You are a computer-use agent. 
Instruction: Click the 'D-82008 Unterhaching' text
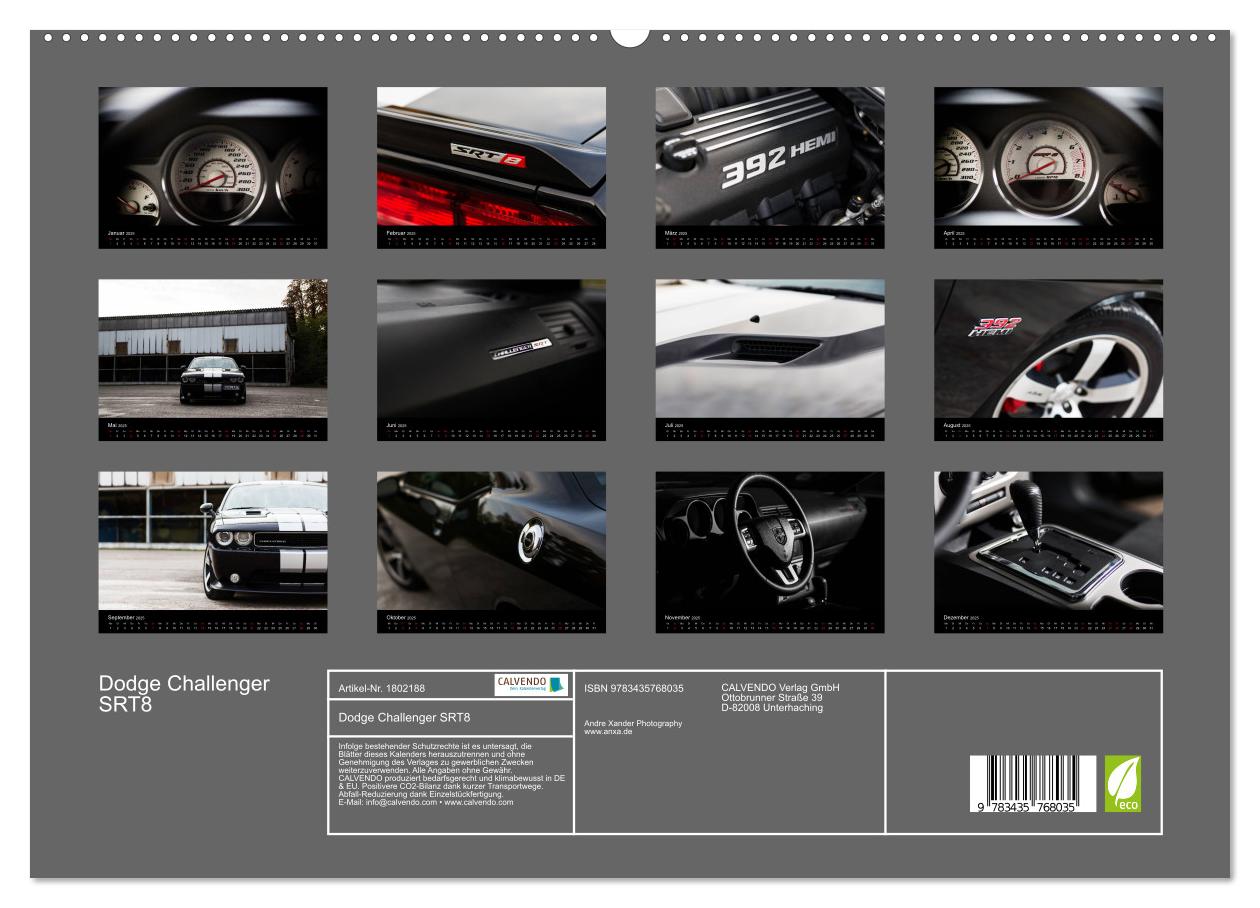tap(772, 708)
